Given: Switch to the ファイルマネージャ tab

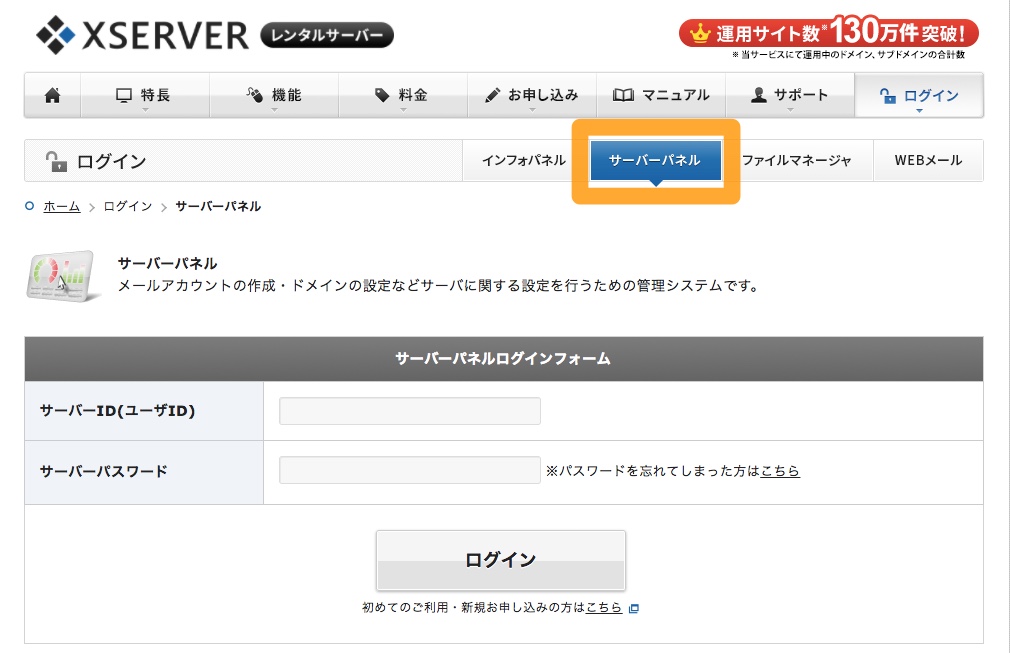Looking at the screenshot, I should pos(797,160).
